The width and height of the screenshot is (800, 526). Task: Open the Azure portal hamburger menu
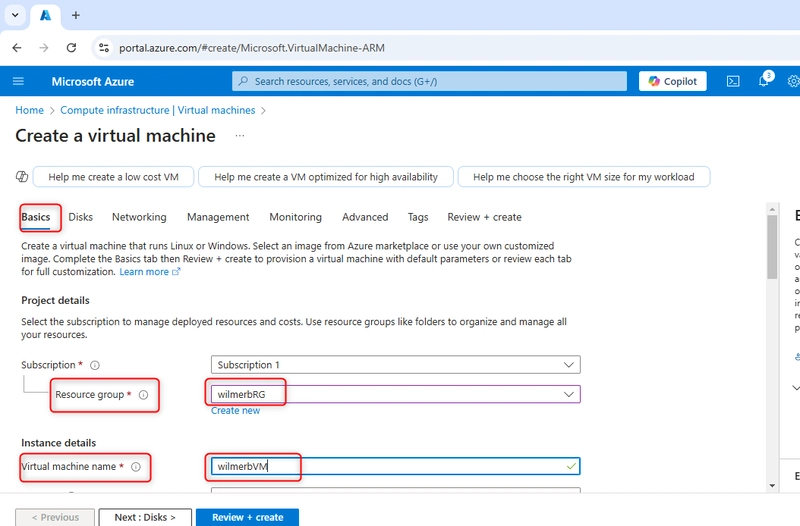coord(18,81)
